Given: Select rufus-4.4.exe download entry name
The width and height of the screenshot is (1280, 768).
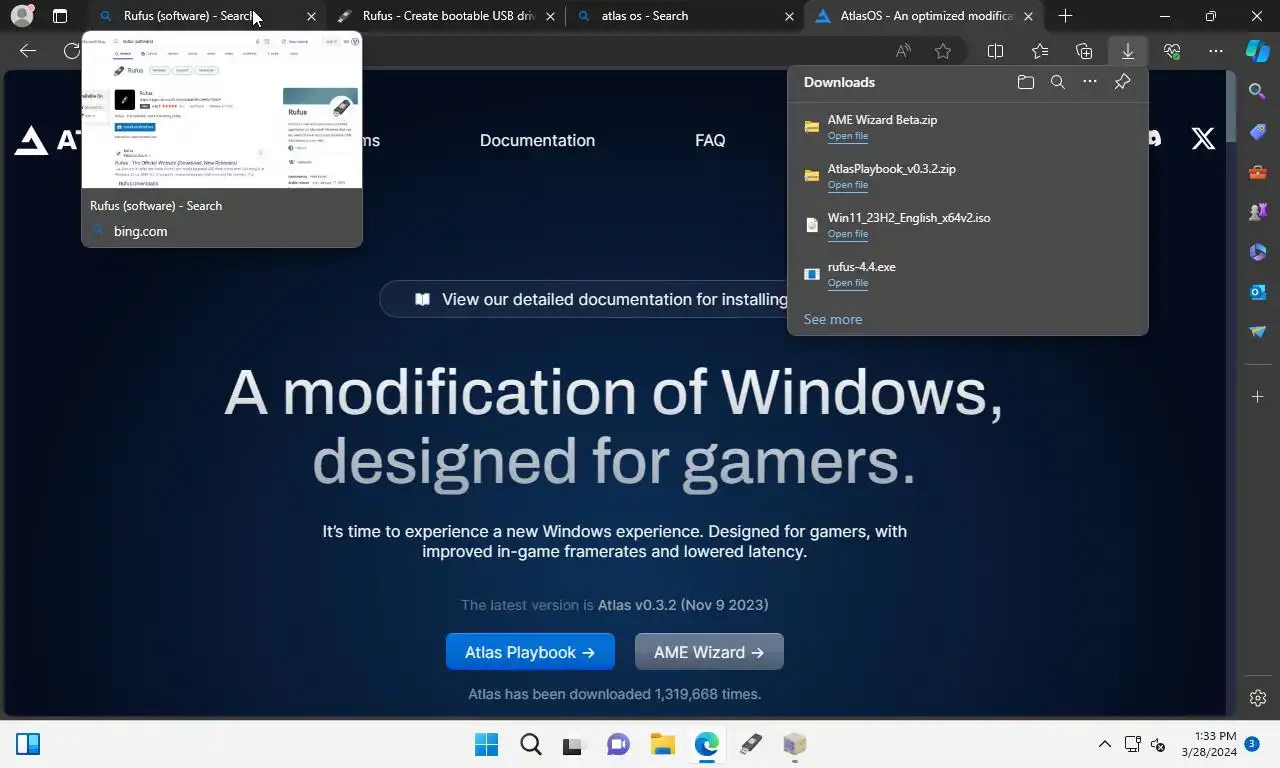Looking at the screenshot, I should [861, 267].
